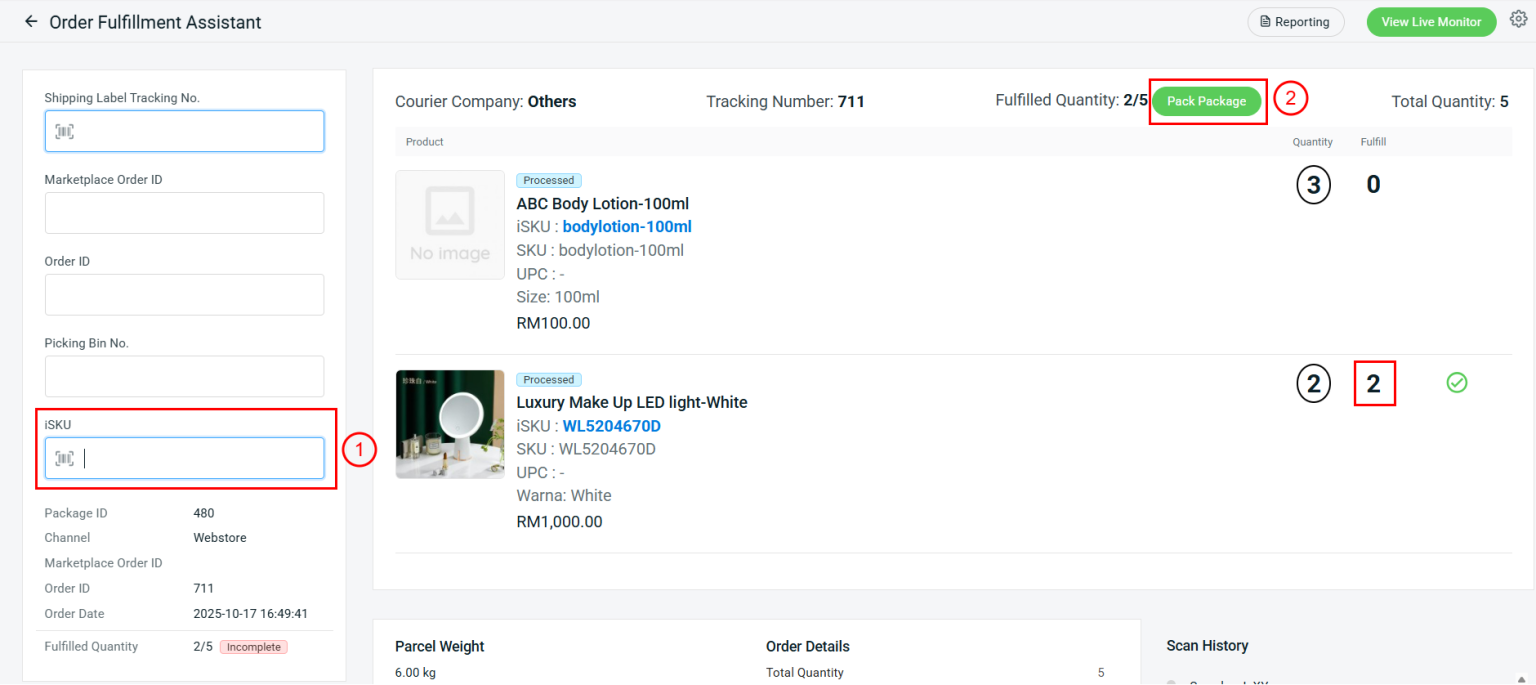Screen dimensions: 1536x685
Task: Click the back arrow beside Order Fulfillment Assistant
Action: pyautogui.click(x=30, y=20)
